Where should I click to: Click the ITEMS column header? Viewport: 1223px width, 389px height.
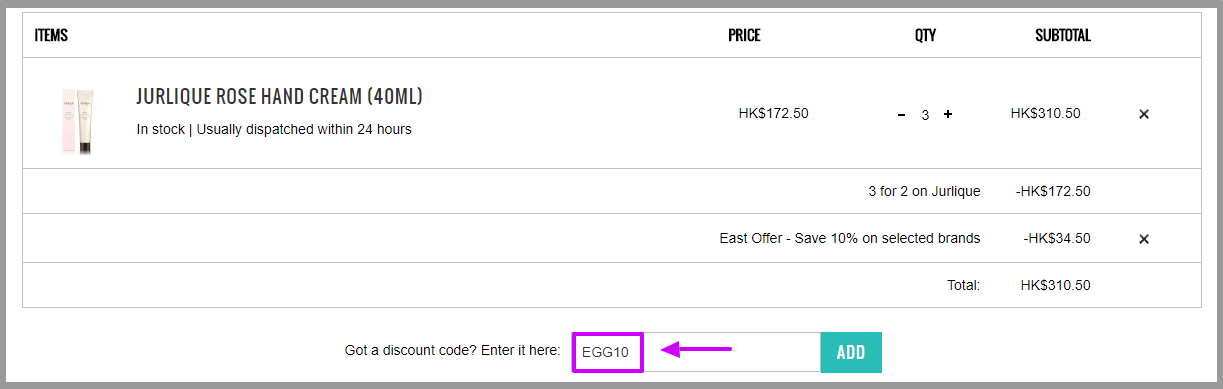tap(51, 35)
